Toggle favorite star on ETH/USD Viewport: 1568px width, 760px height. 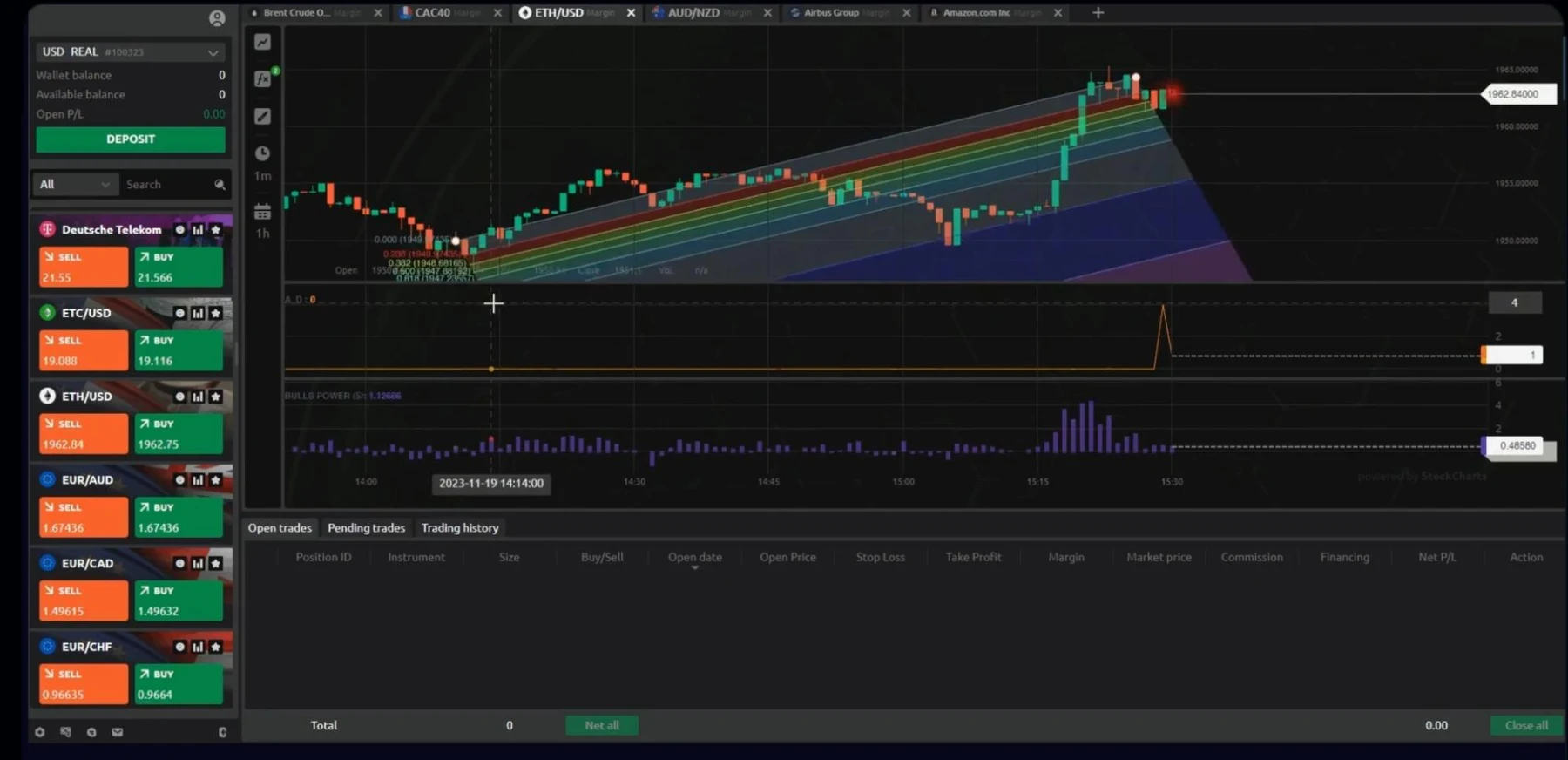(216, 397)
